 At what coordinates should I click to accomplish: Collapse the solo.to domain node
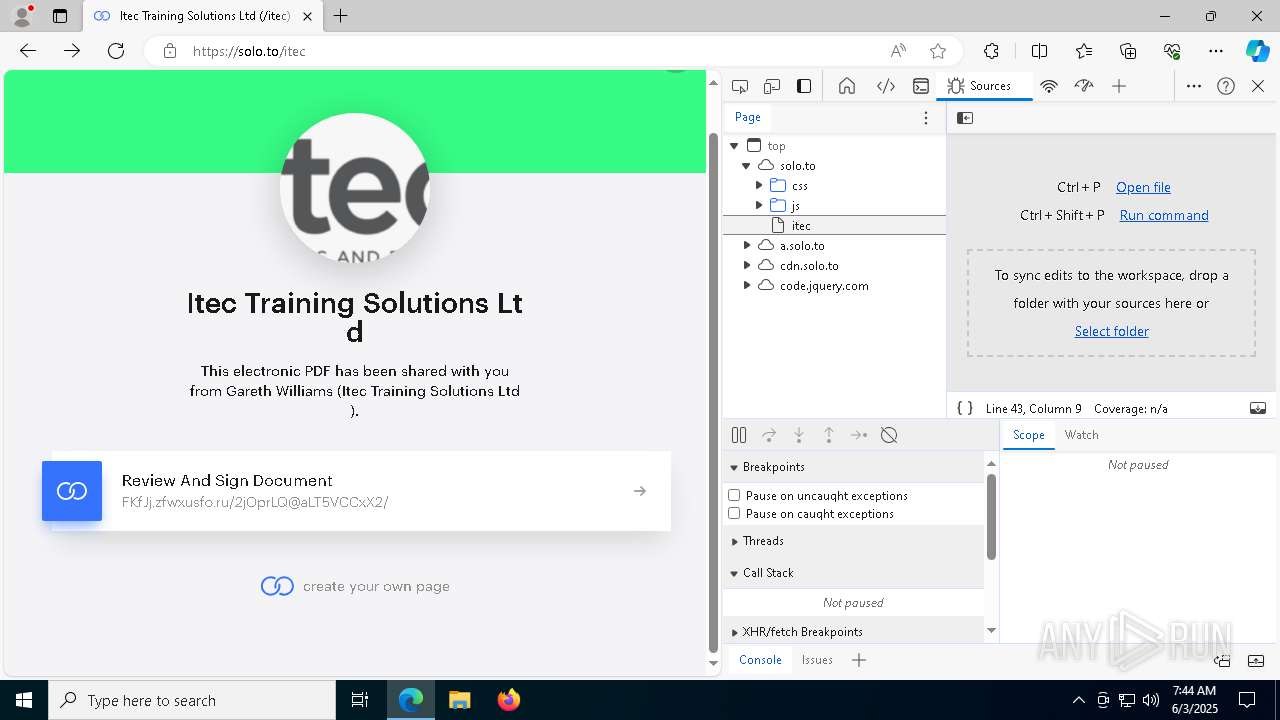coord(746,166)
